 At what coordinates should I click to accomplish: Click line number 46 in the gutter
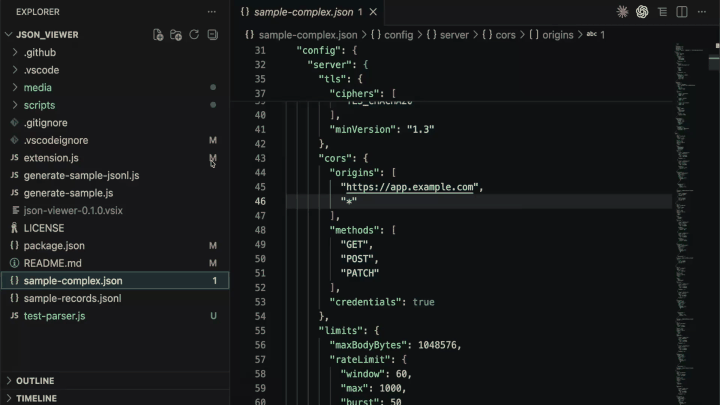point(260,202)
